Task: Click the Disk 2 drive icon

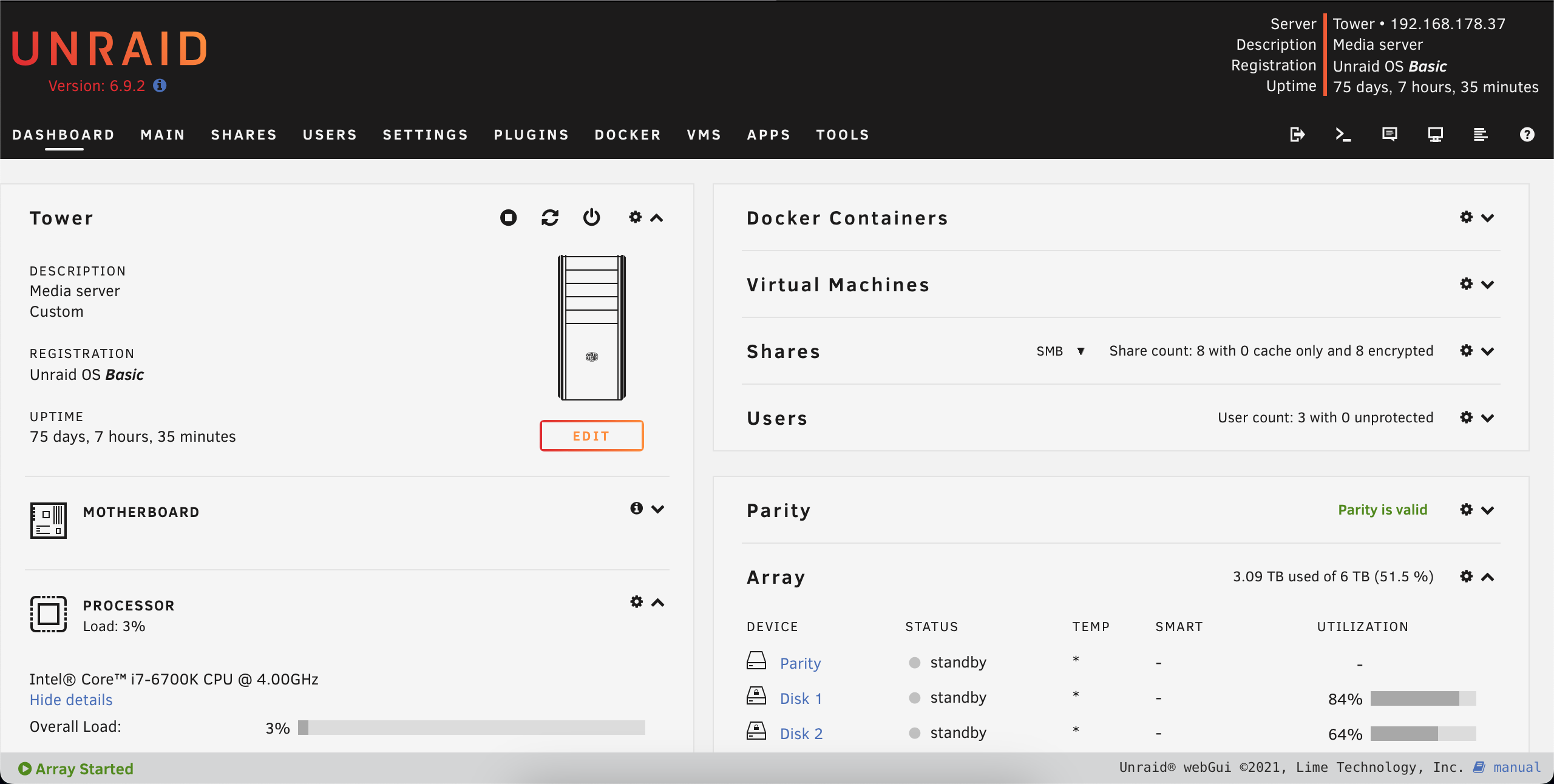Action: click(756, 731)
